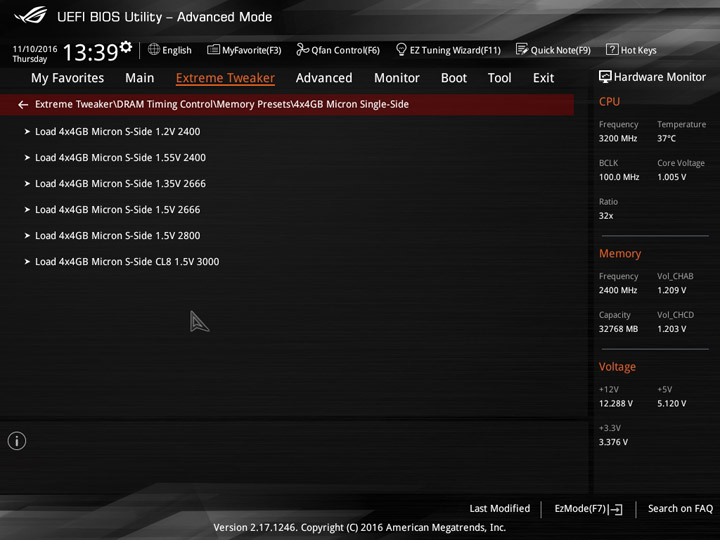Load 4x4GB Micron S-Side 1.35V 2666
Viewport: 720px width, 540px height.
pyautogui.click(x=120, y=184)
